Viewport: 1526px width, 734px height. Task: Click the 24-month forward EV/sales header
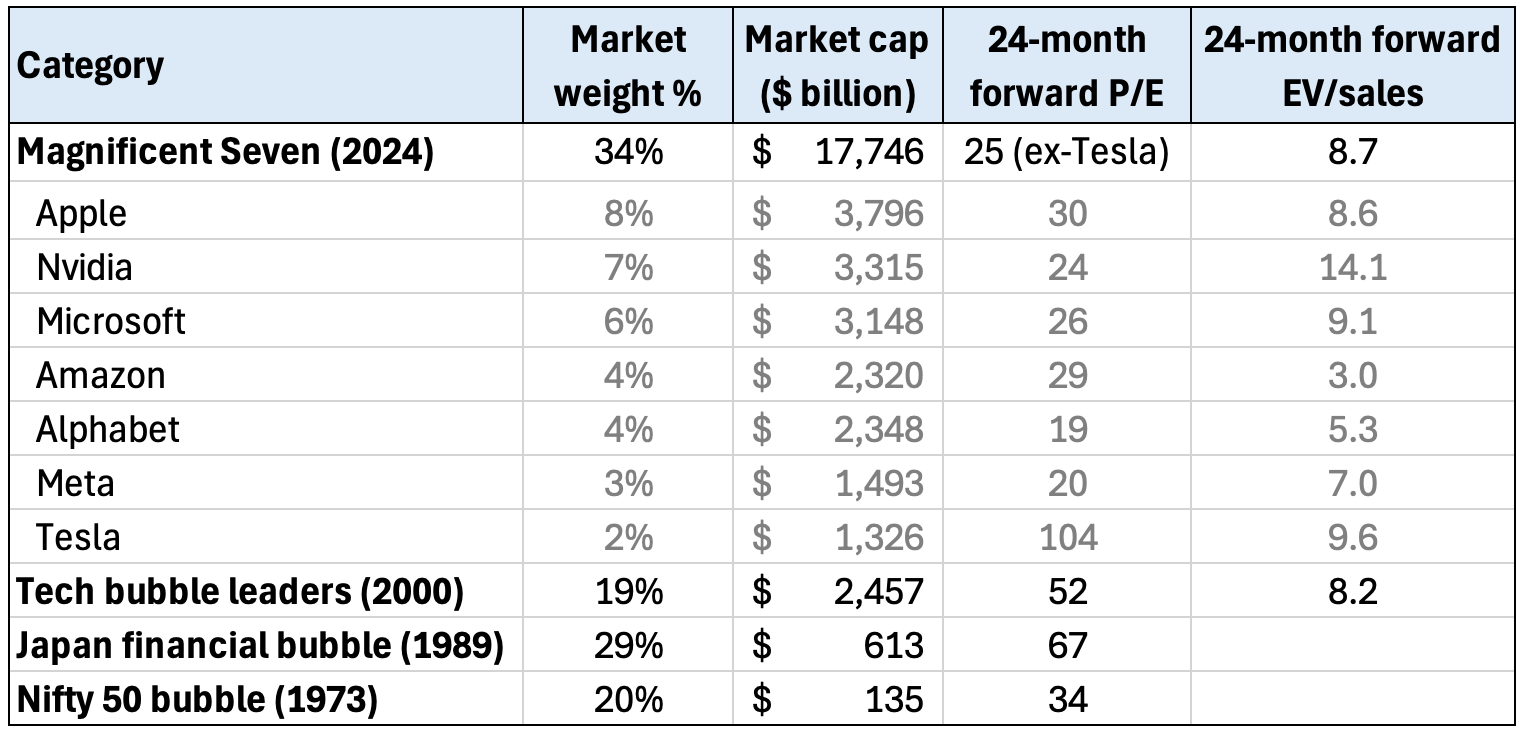coord(1352,66)
